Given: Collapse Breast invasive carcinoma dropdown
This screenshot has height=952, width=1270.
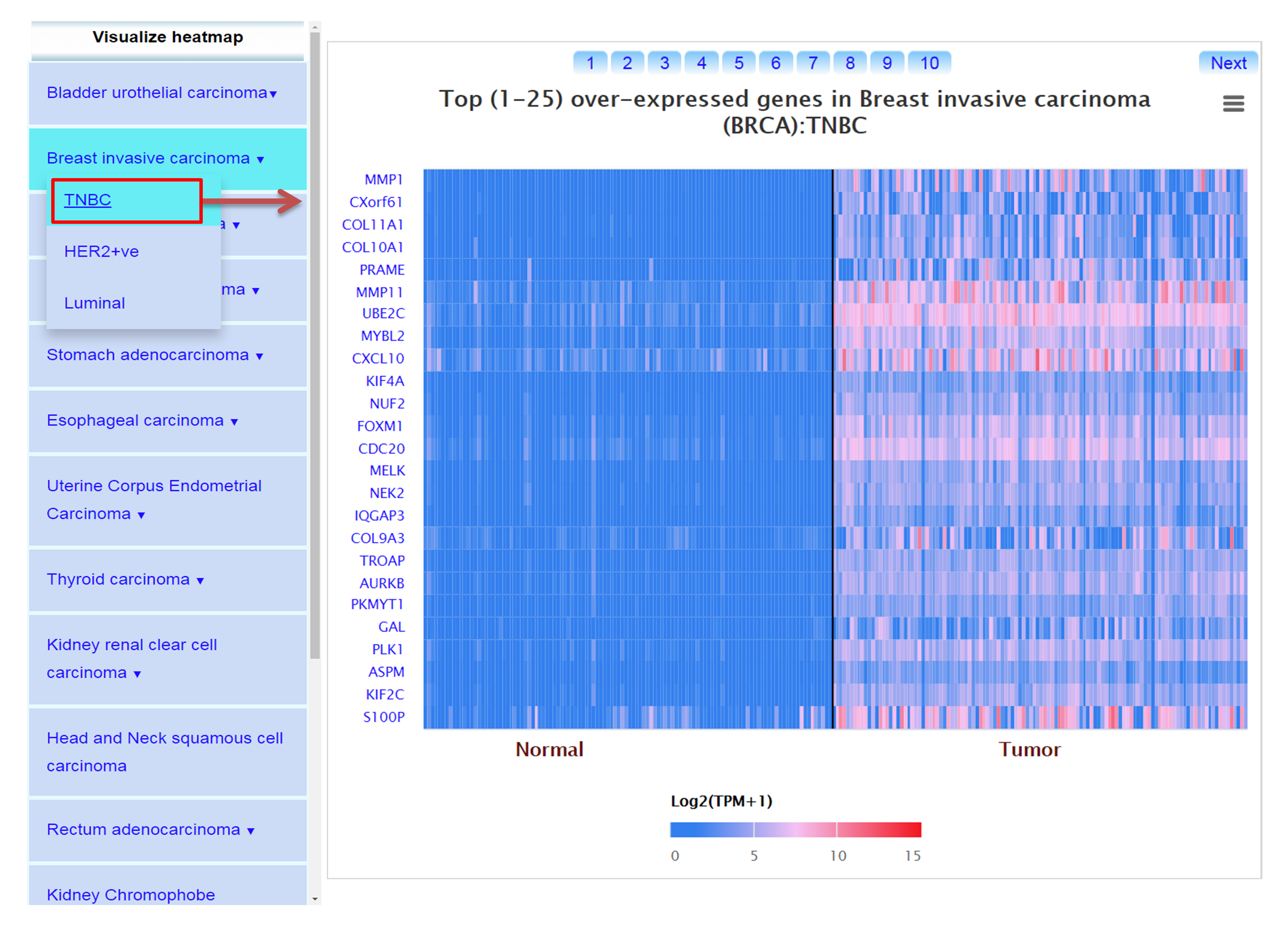Looking at the screenshot, I should [x=155, y=158].
